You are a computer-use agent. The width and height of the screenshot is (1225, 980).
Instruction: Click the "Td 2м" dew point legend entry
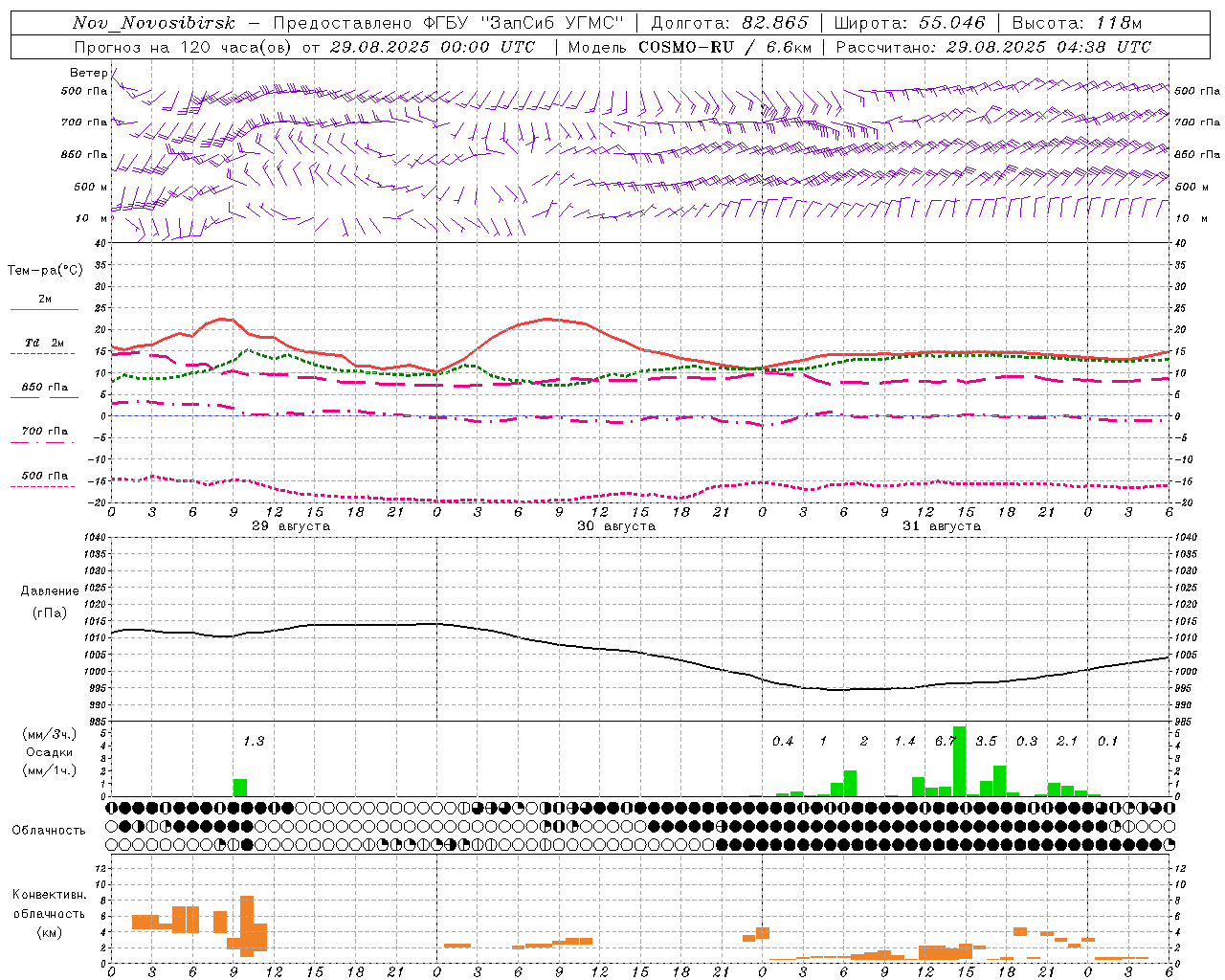point(45,343)
